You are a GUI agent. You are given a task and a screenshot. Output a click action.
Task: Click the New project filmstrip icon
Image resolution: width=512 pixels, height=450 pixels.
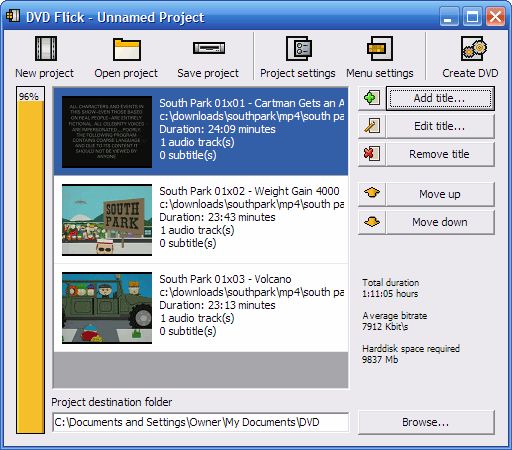tap(46, 49)
